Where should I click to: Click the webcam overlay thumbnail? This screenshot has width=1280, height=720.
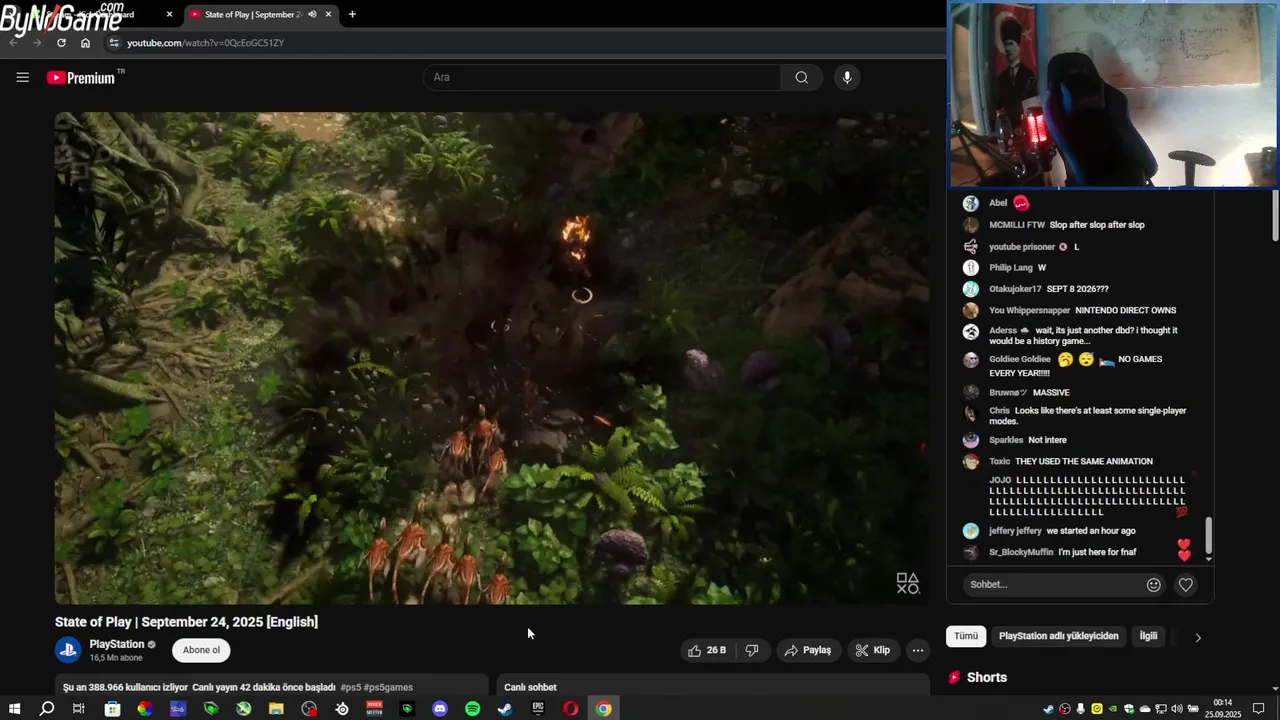1113,94
